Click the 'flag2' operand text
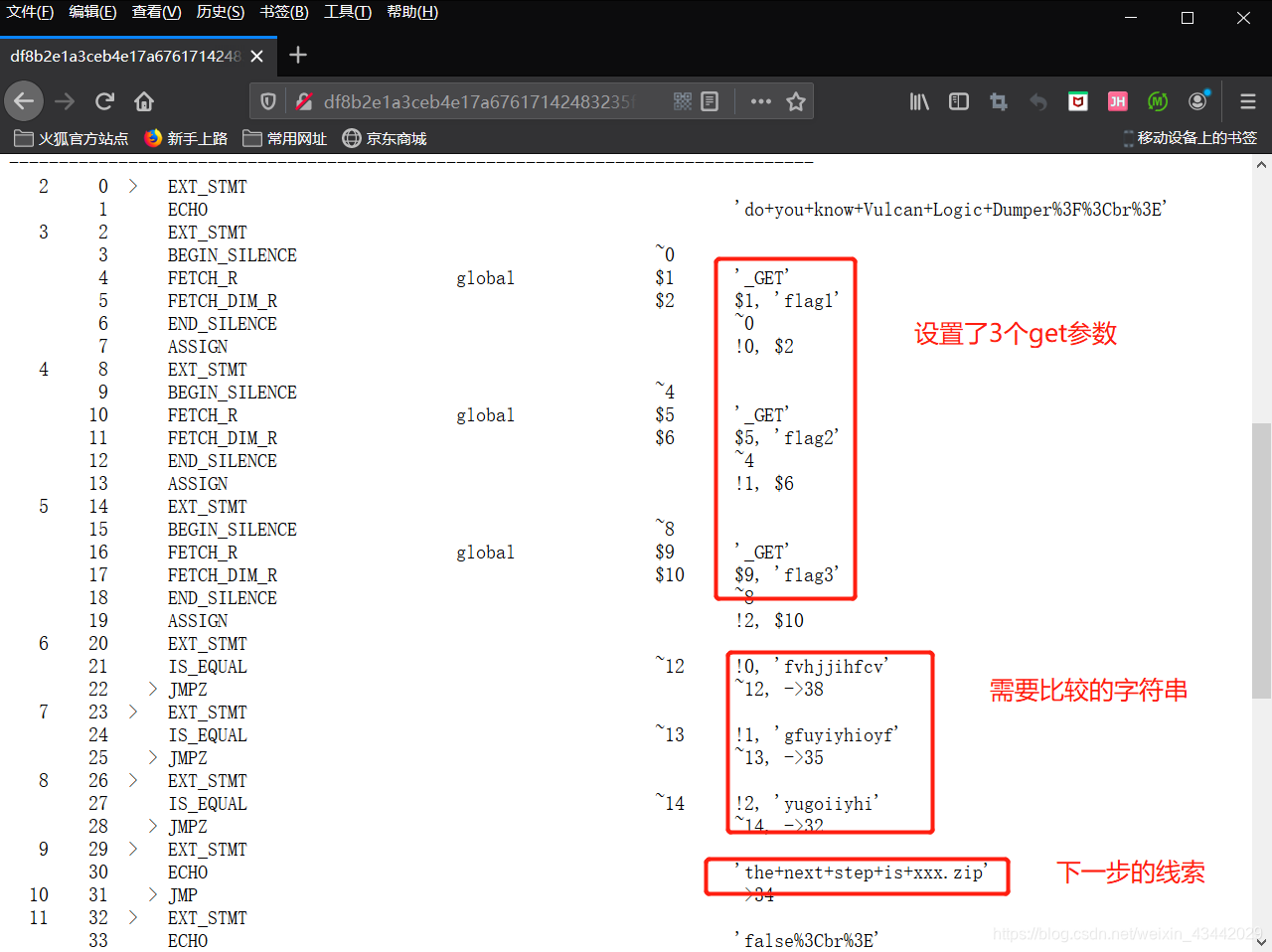The width and height of the screenshot is (1272, 952). 807,437
